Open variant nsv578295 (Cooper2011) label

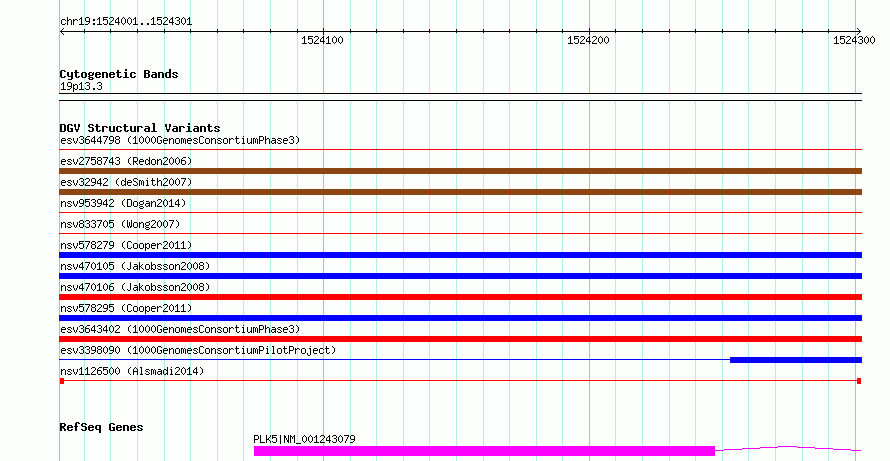[x=126, y=308]
